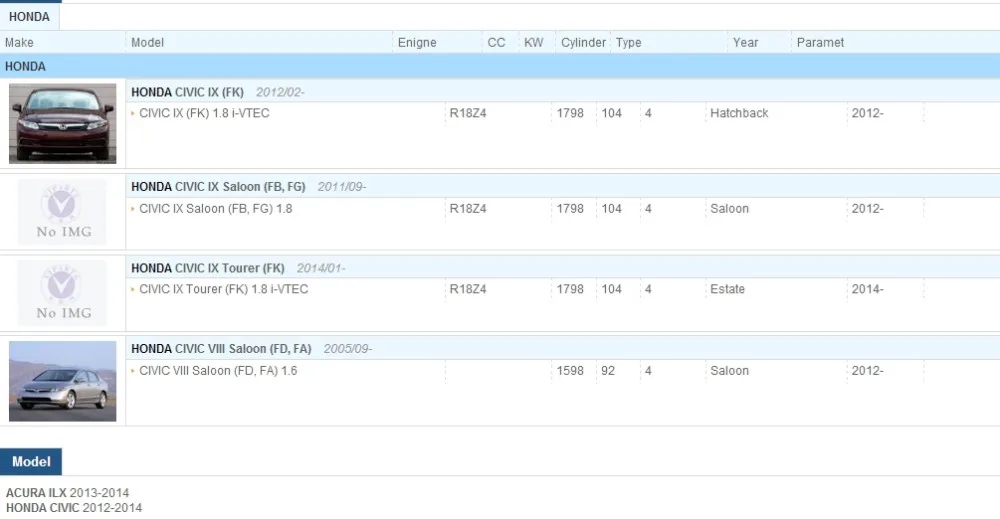The image size is (1000, 519).
Task: Click Estate type cell
Action: coord(728,289)
